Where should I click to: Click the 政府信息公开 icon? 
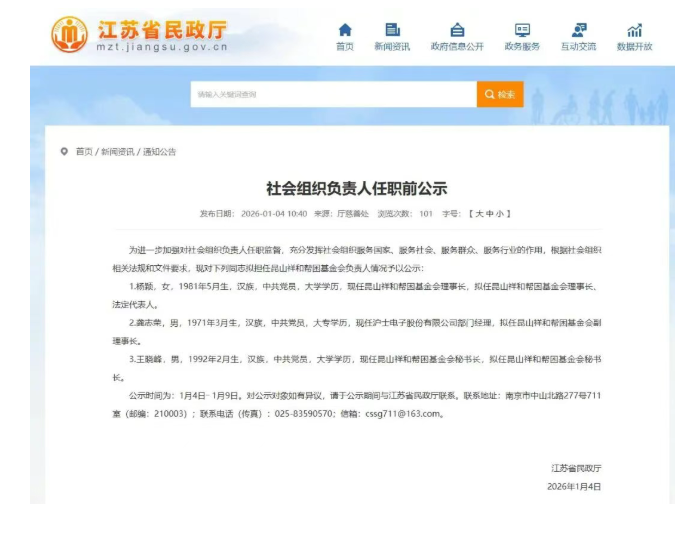(457, 30)
